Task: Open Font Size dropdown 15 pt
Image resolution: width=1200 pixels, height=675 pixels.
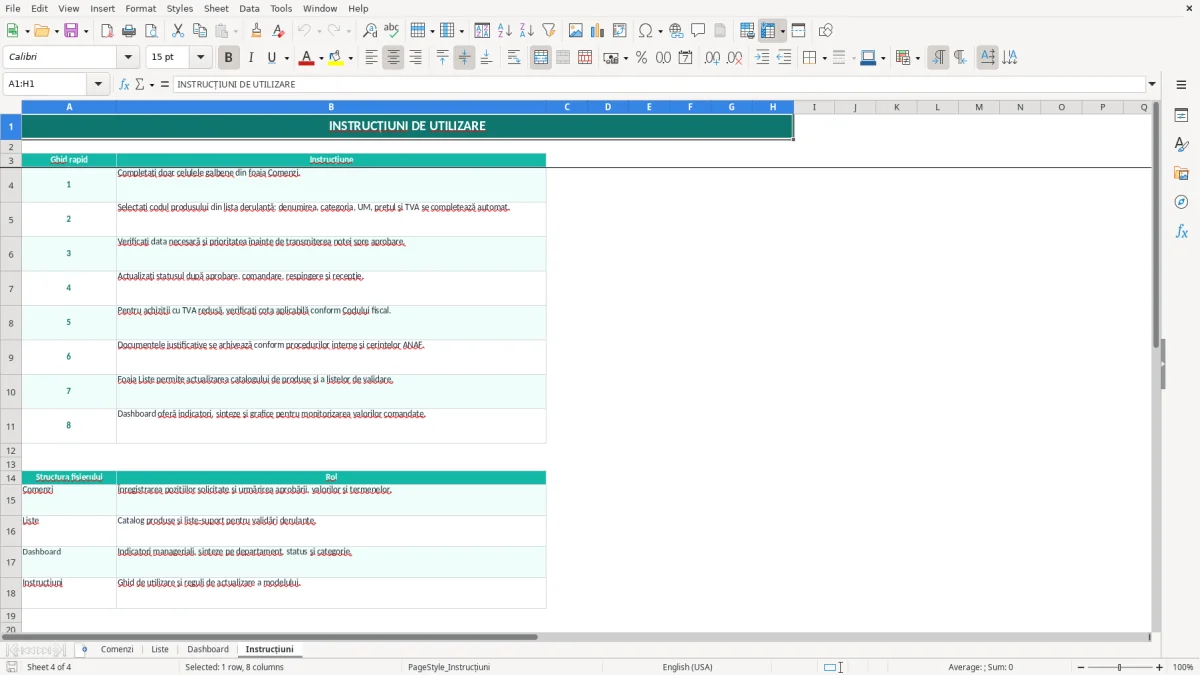Action: [x=201, y=58]
